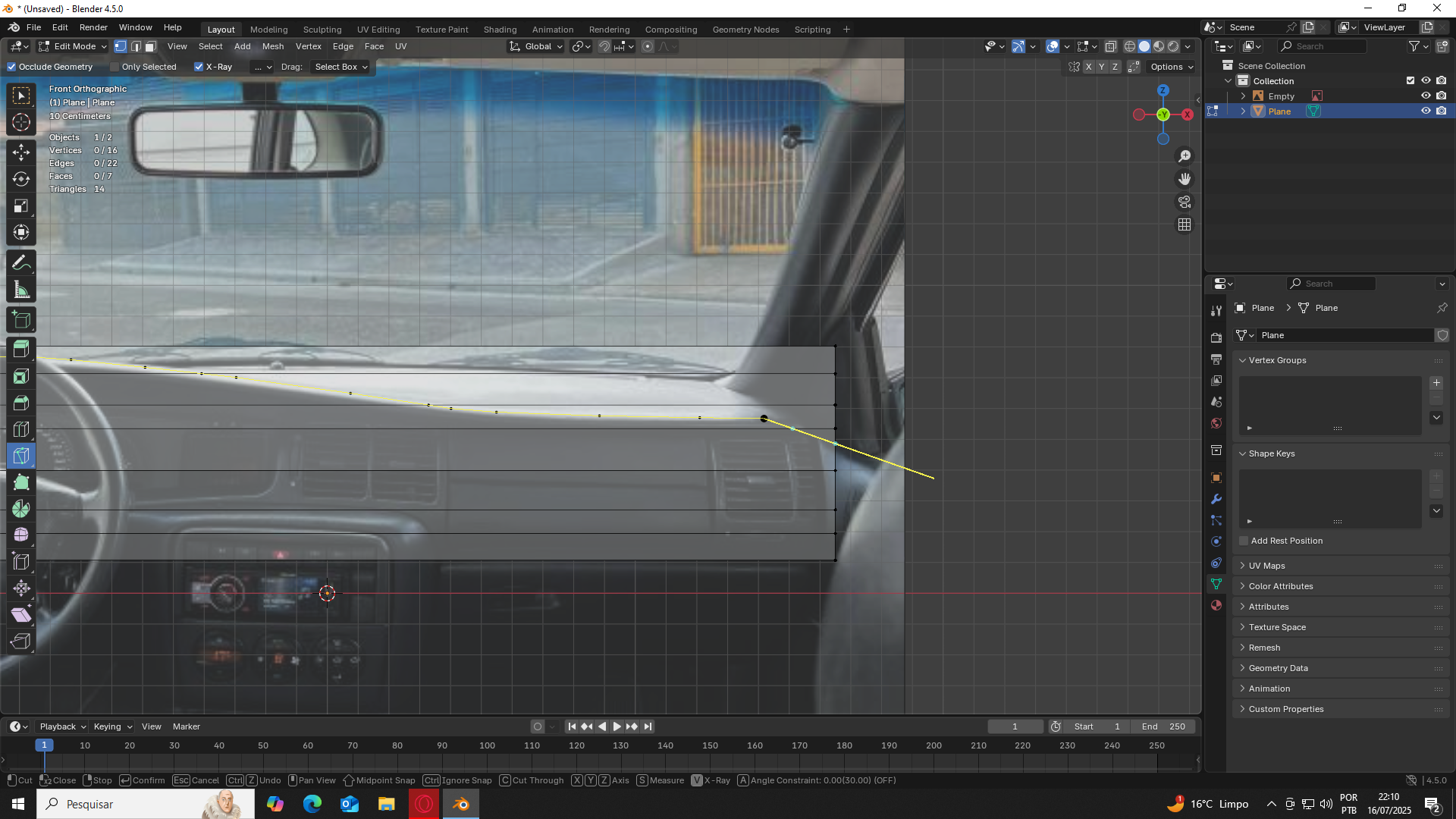Select the Loop Cut tool

click(21, 429)
